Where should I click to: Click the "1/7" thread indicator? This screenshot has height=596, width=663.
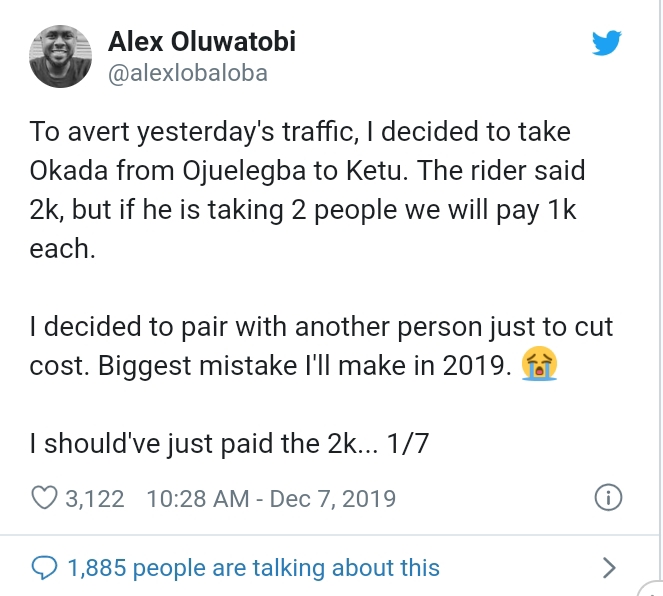tap(409, 444)
